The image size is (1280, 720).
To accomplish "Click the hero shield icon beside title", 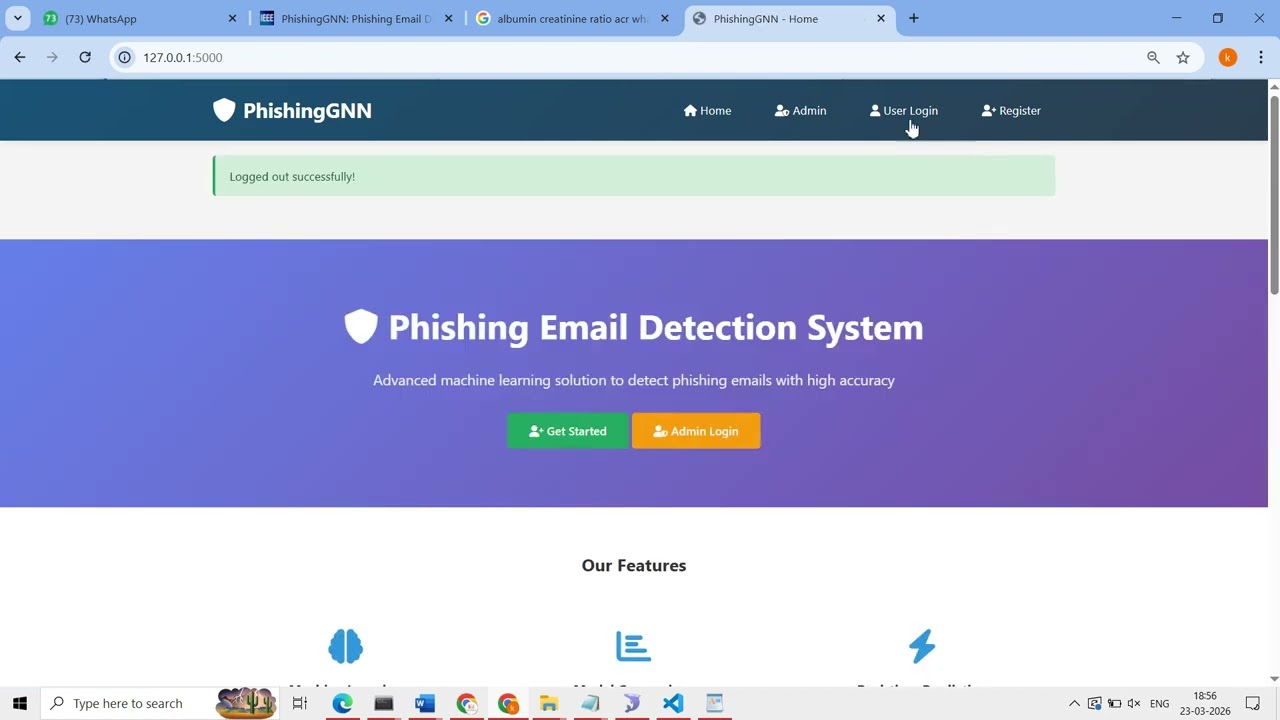I will pyautogui.click(x=361, y=326).
